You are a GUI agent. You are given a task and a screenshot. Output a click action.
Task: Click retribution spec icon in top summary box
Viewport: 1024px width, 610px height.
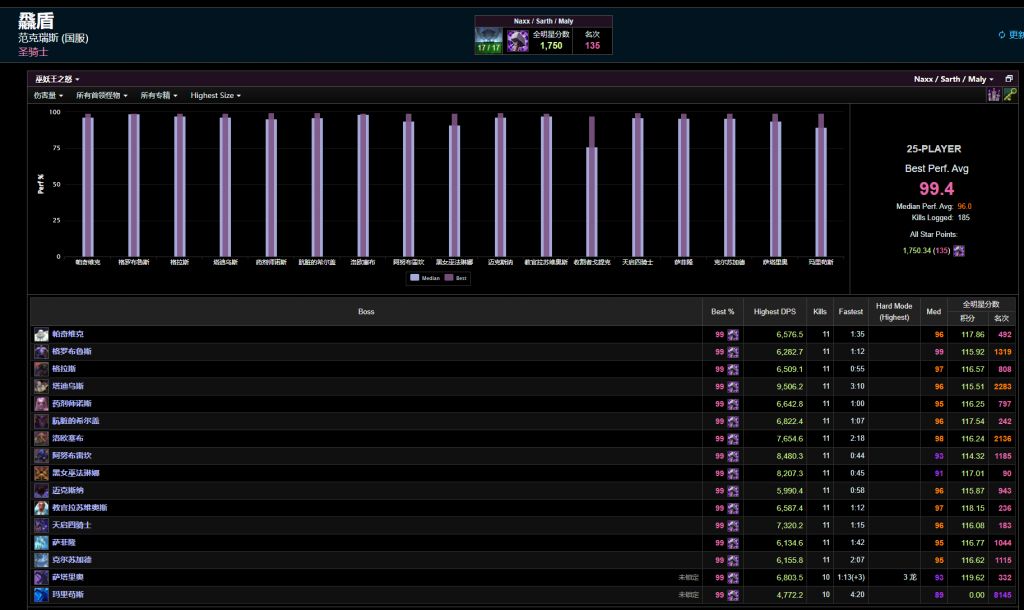[518, 41]
